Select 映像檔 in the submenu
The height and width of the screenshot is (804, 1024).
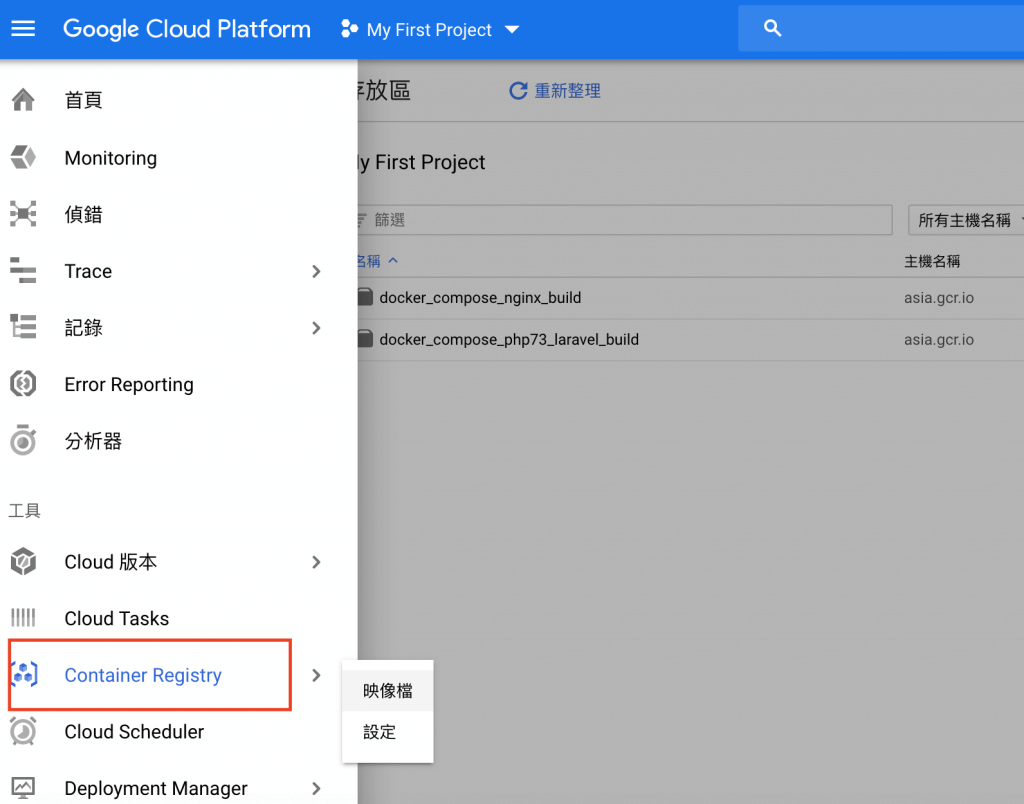point(387,690)
